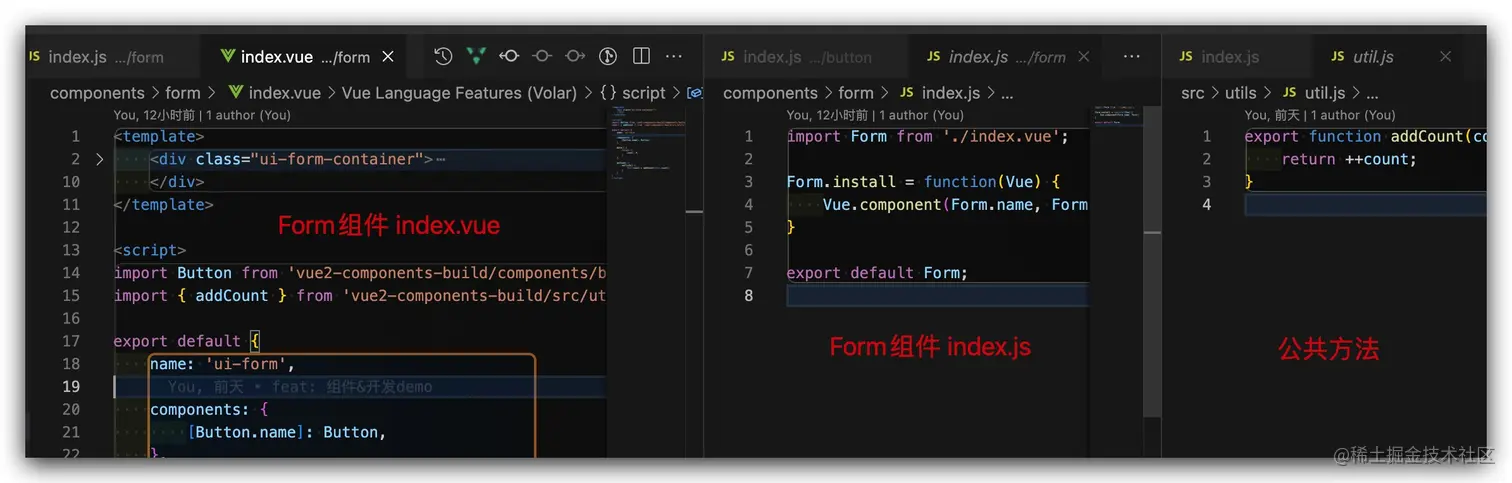Click 'form' breadcrumb in middle editor
The height and width of the screenshot is (483, 1512).
(x=856, y=93)
